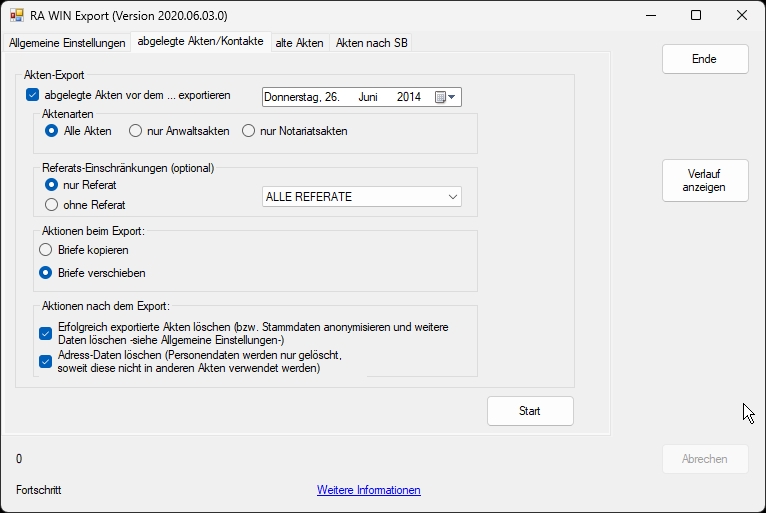
Task: Pick the 'ohne Referat' radio button
Action: (x=52, y=205)
